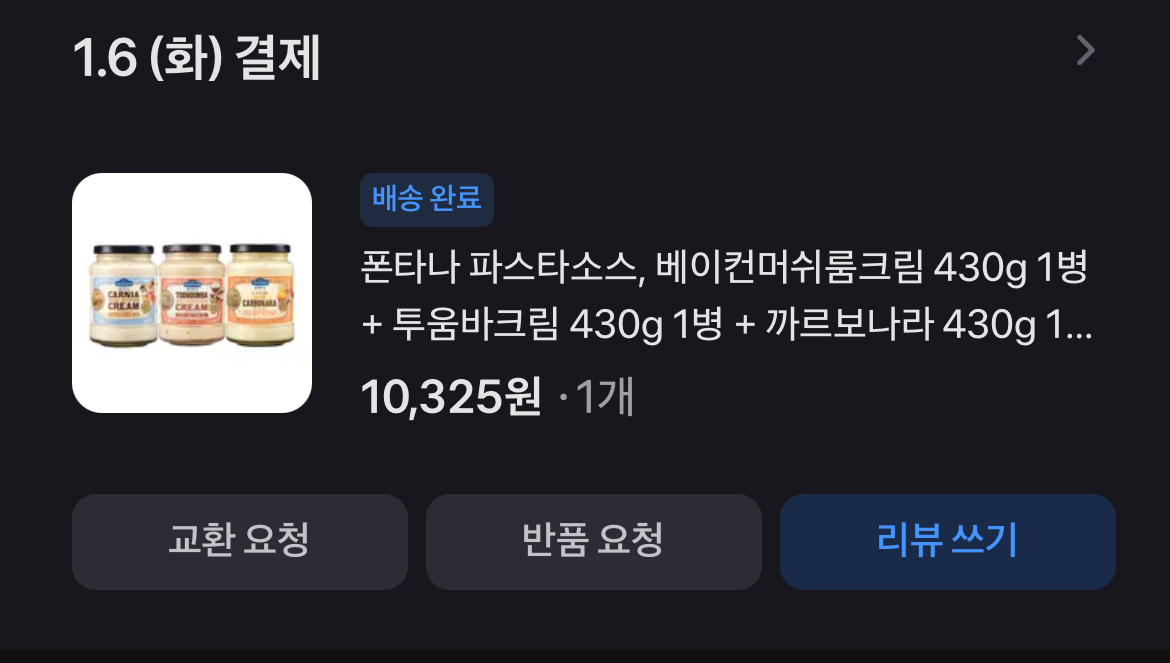Tap the 결제 word in the header
The width and height of the screenshot is (1170, 663).
(278, 57)
